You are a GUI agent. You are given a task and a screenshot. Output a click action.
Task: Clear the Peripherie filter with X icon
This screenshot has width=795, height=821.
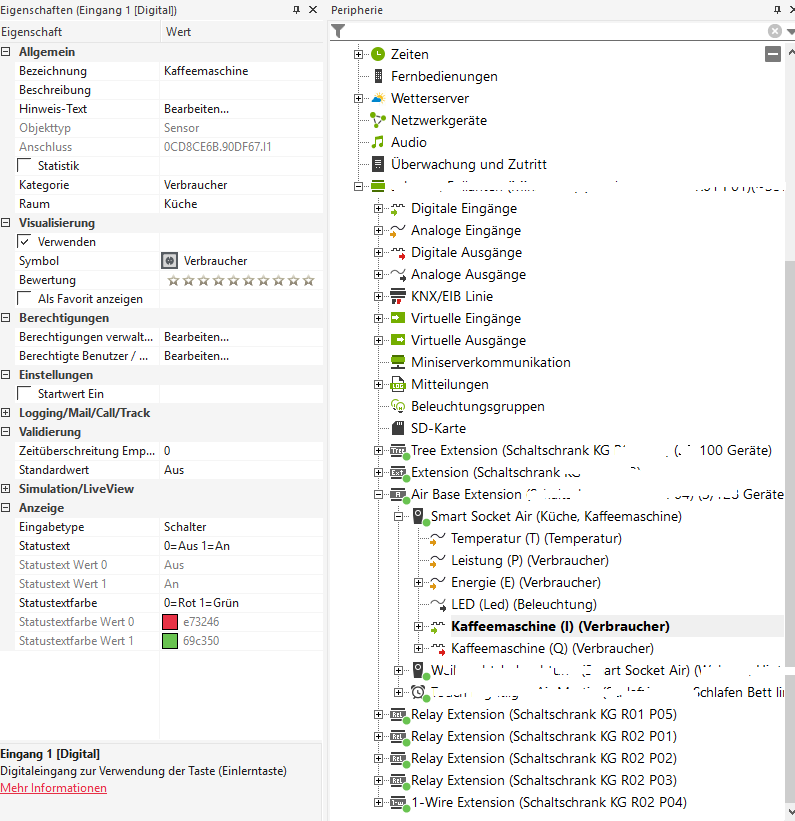pos(775,31)
